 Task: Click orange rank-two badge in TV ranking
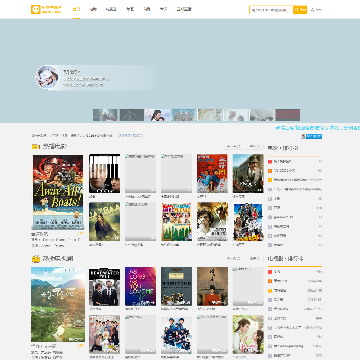(x=270, y=281)
